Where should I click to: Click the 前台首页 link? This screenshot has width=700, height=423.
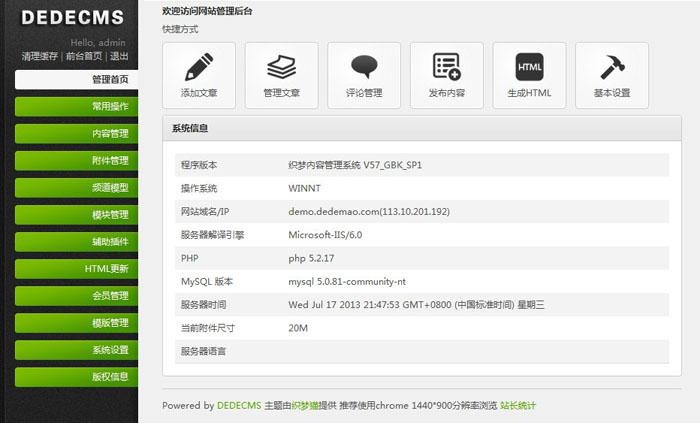point(84,56)
